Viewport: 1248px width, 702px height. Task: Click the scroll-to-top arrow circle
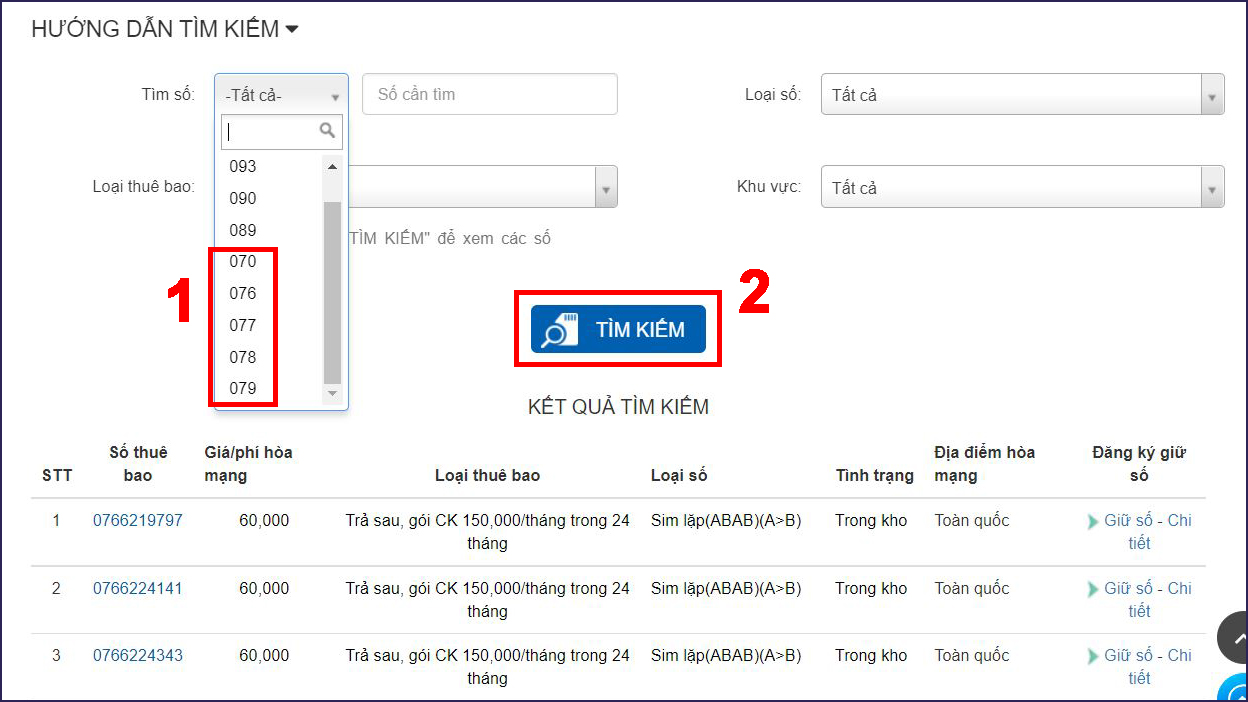pos(1236,637)
